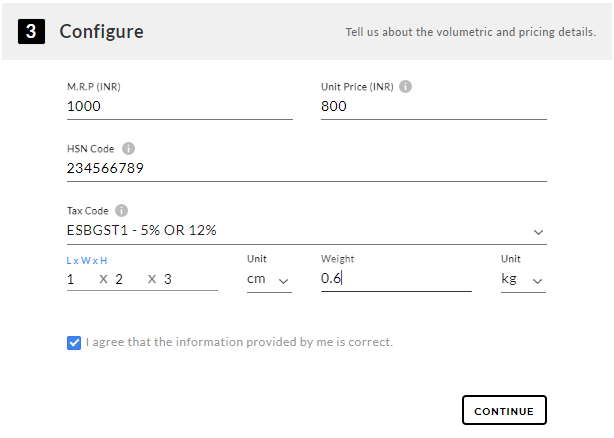
Task: Click the L x W x H label
Action: [x=87, y=261]
